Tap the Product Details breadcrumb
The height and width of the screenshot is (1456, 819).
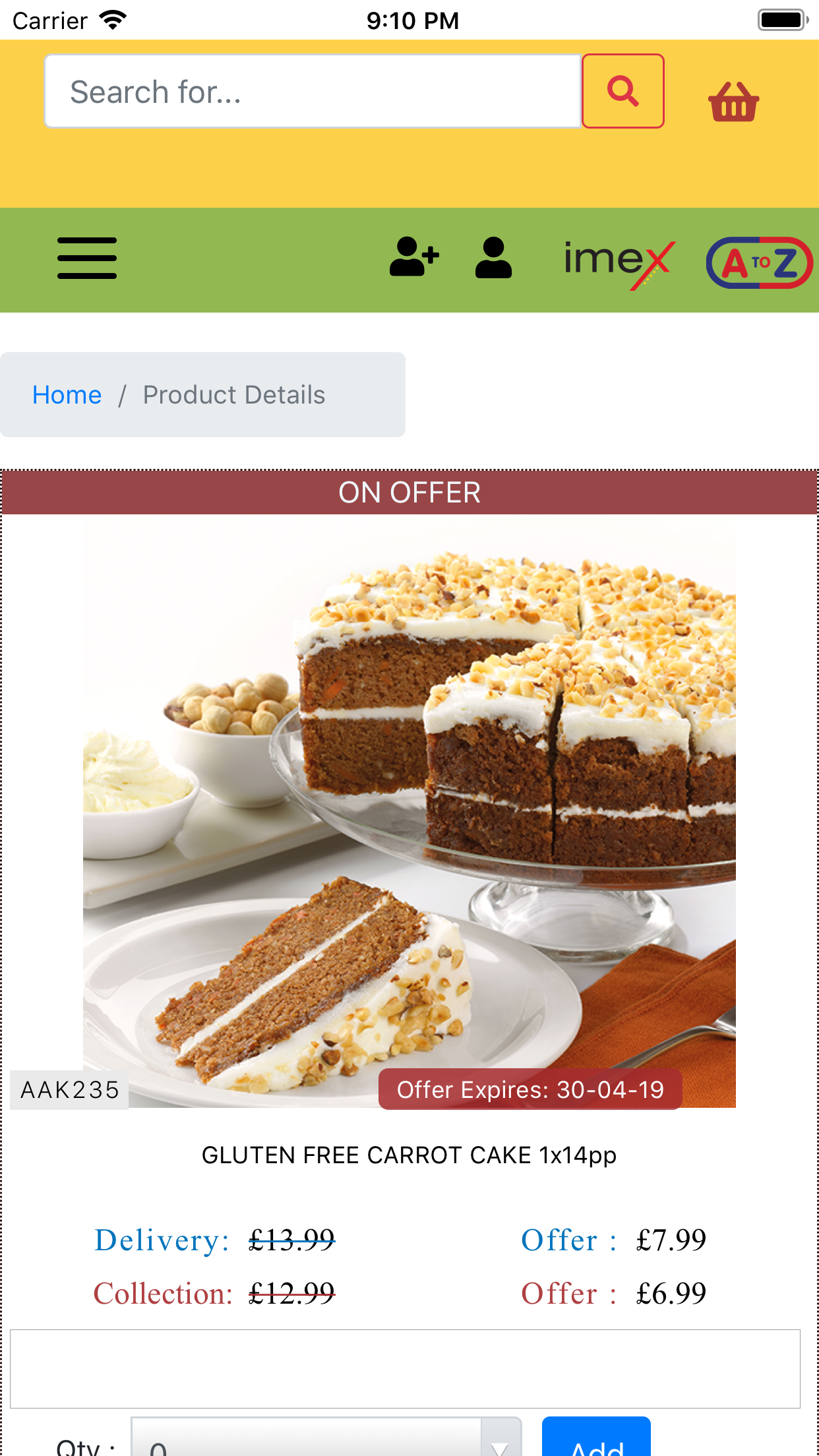click(x=234, y=395)
